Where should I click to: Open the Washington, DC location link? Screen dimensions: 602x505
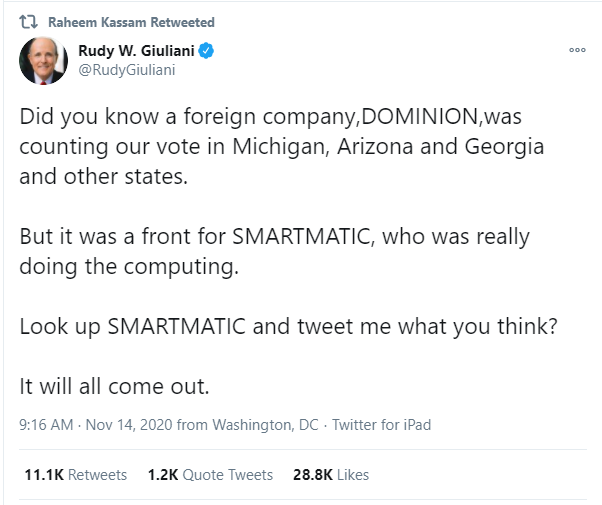(265, 425)
